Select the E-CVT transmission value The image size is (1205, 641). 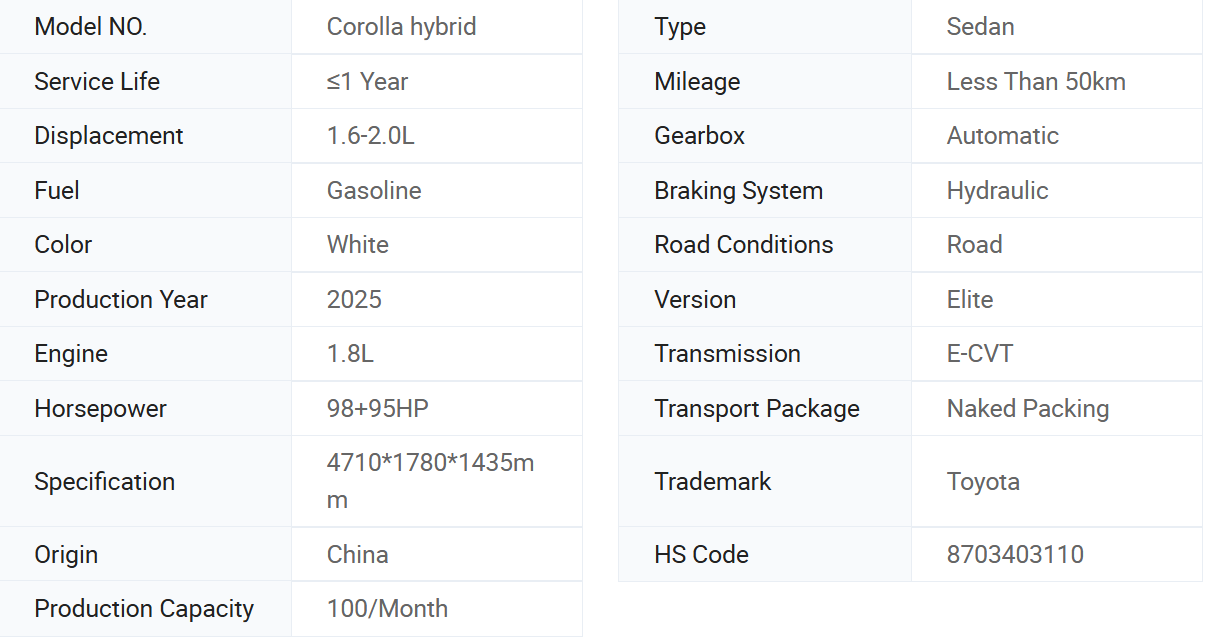980,354
